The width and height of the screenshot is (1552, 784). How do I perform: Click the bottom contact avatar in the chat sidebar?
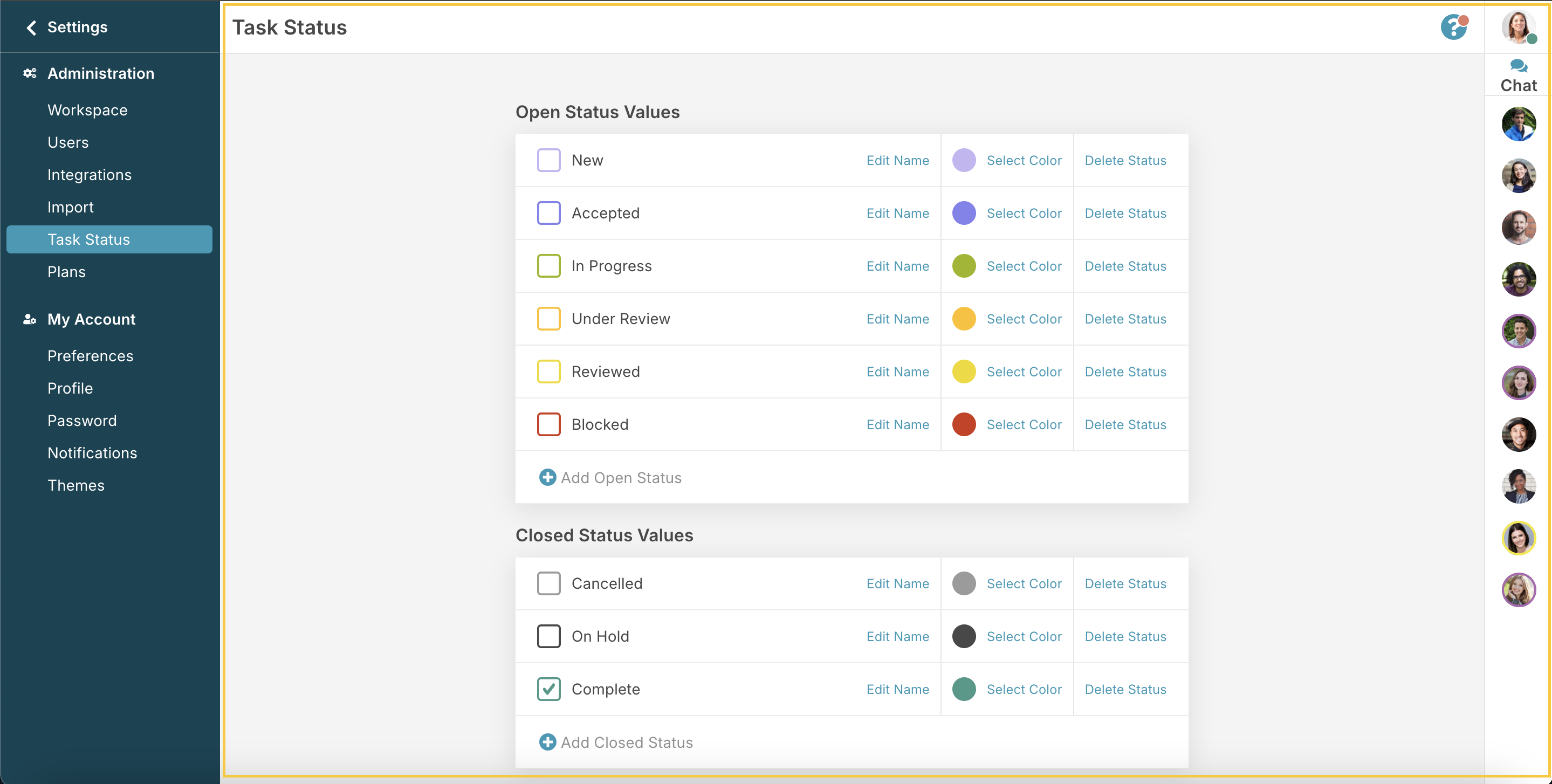click(x=1520, y=589)
